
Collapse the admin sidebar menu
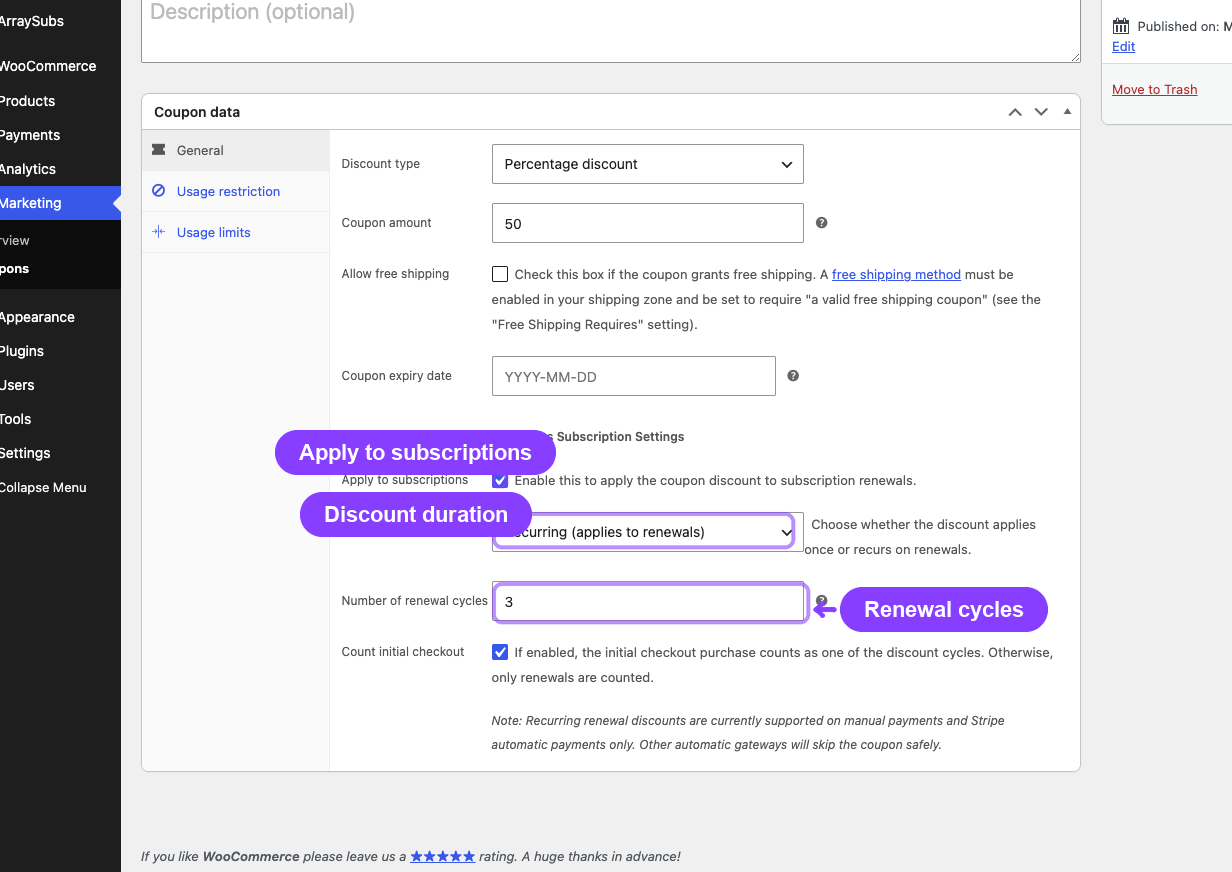[60, 487]
